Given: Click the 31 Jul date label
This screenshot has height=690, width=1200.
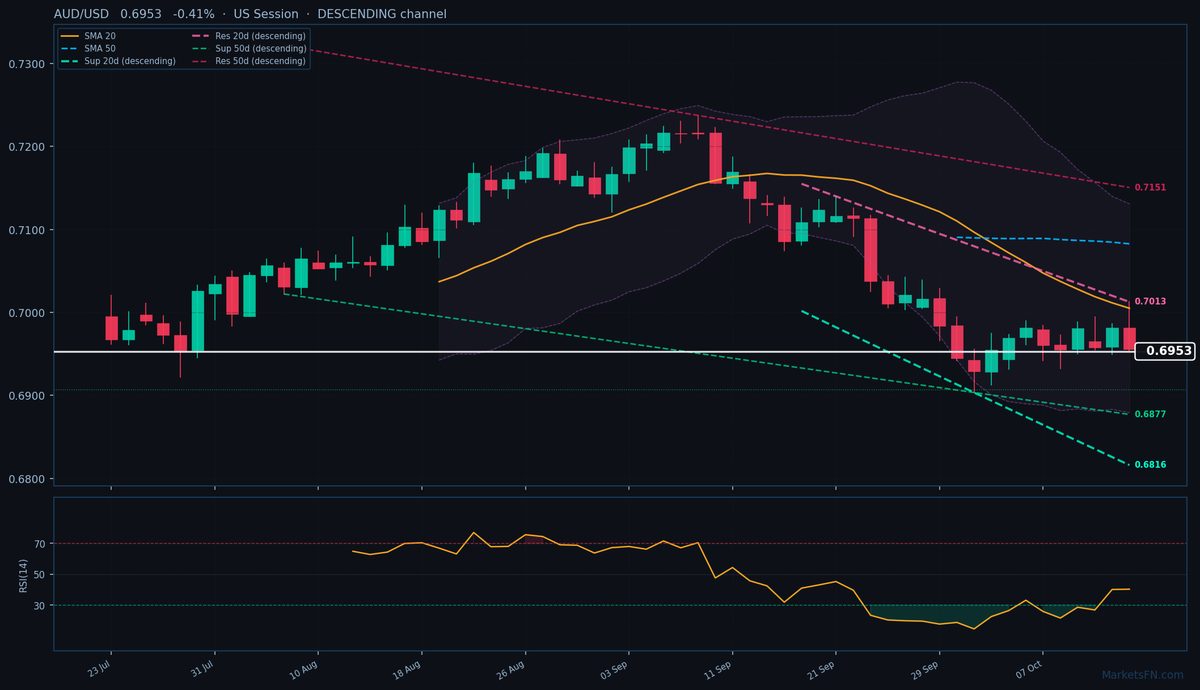Looking at the screenshot, I should point(202,669).
